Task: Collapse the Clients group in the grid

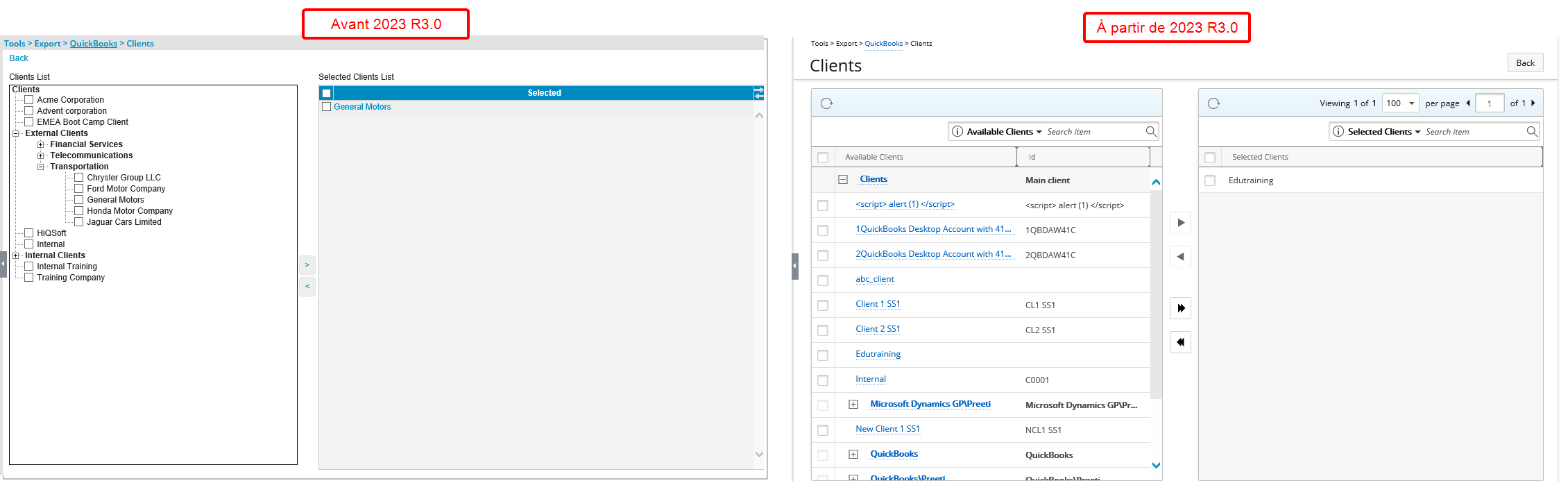Action: pyautogui.click(x=843, y=179)
